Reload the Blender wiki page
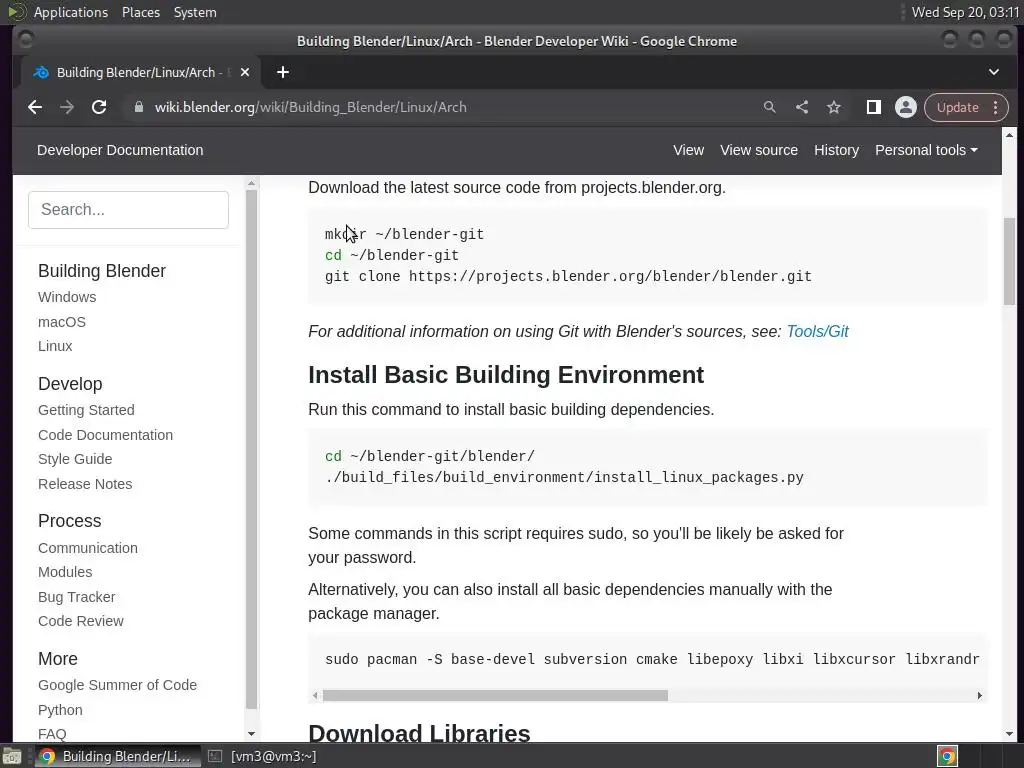The image size is (1024, 768). [99, 107]
